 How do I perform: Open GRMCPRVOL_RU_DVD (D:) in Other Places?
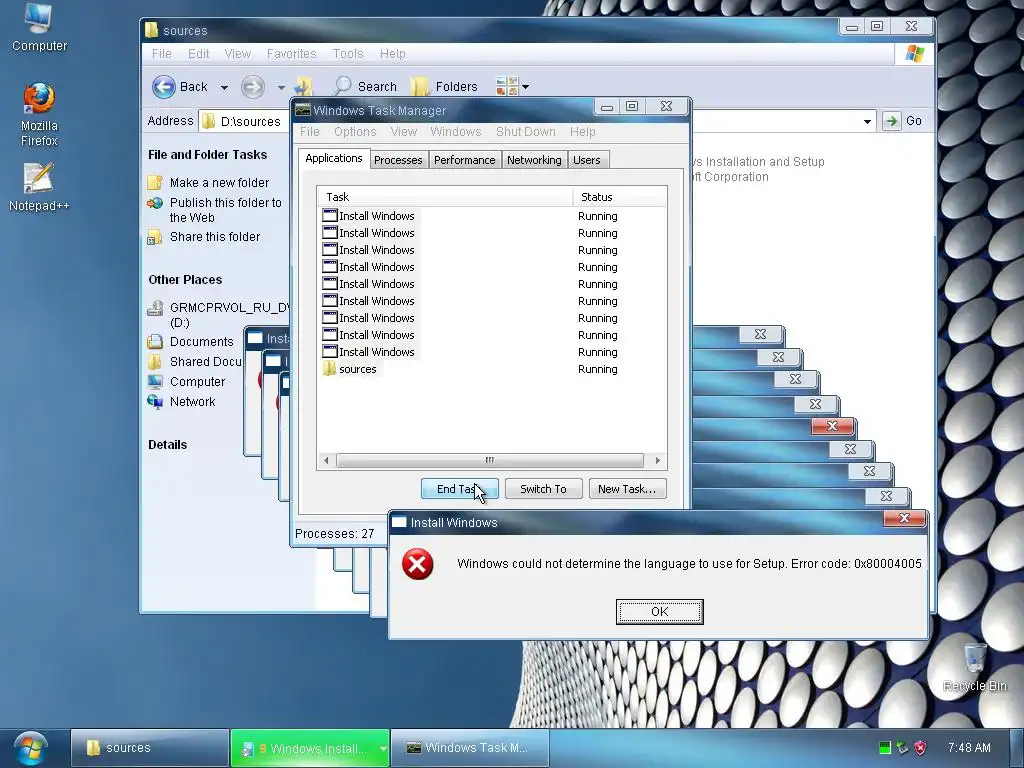point(219,315)
